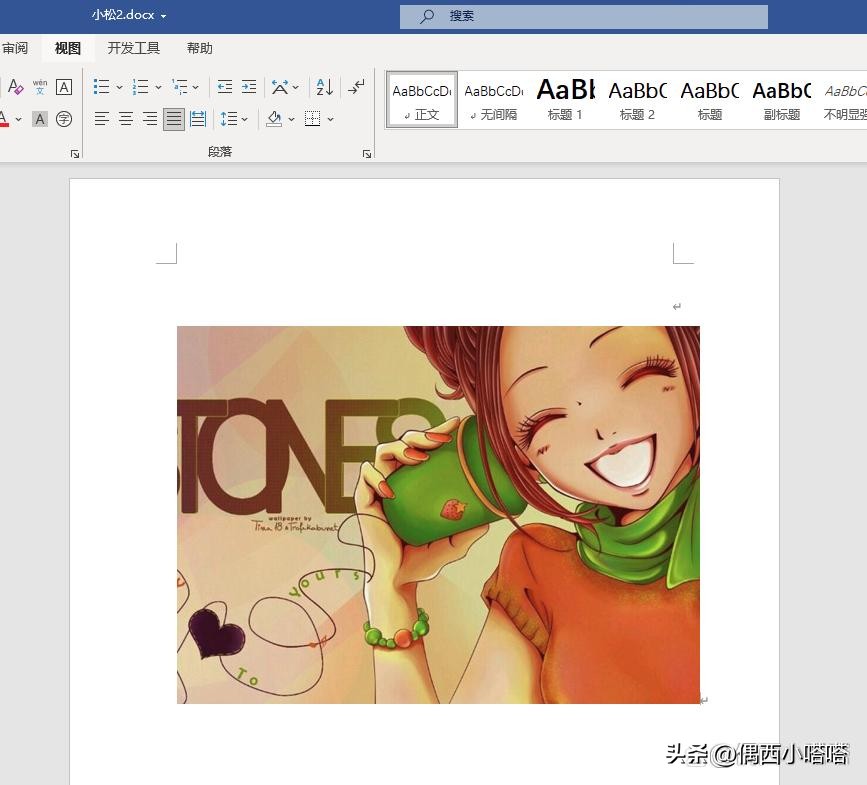The height and width of the screenshot is (785, 867).
Task: Select the cartoon girl picture in document
Action: coord(438,515)
